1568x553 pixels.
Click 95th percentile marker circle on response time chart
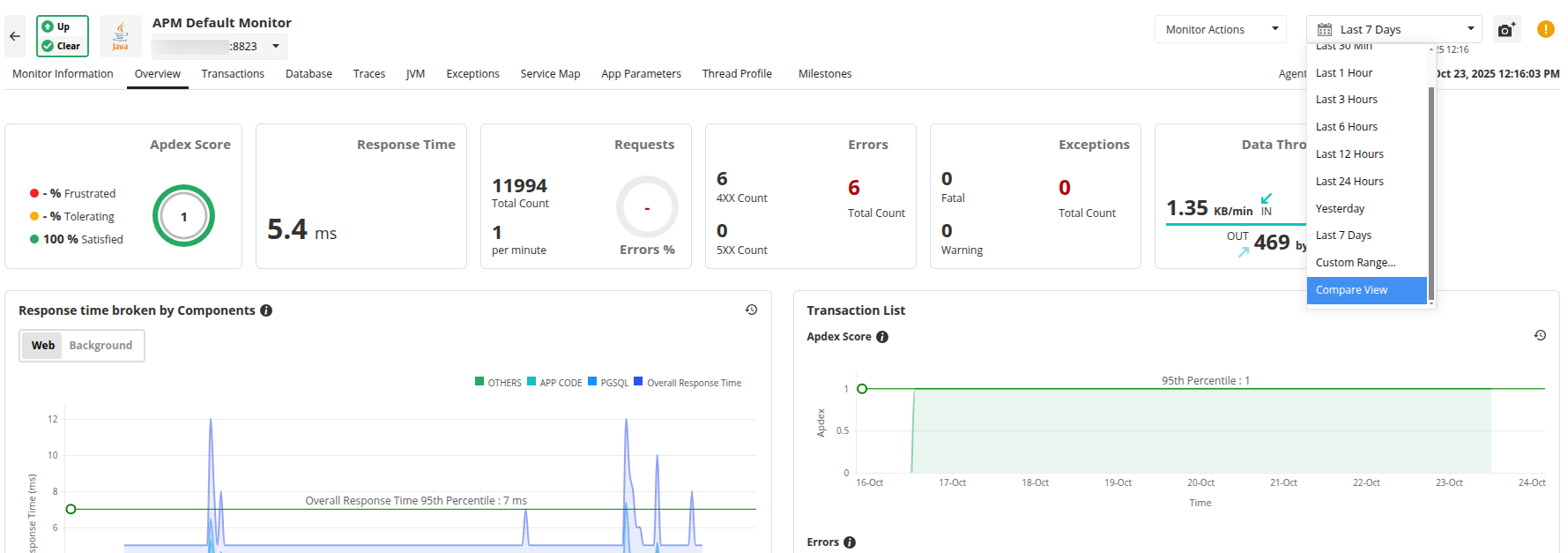pyautogui.click(x=71, y=509)
